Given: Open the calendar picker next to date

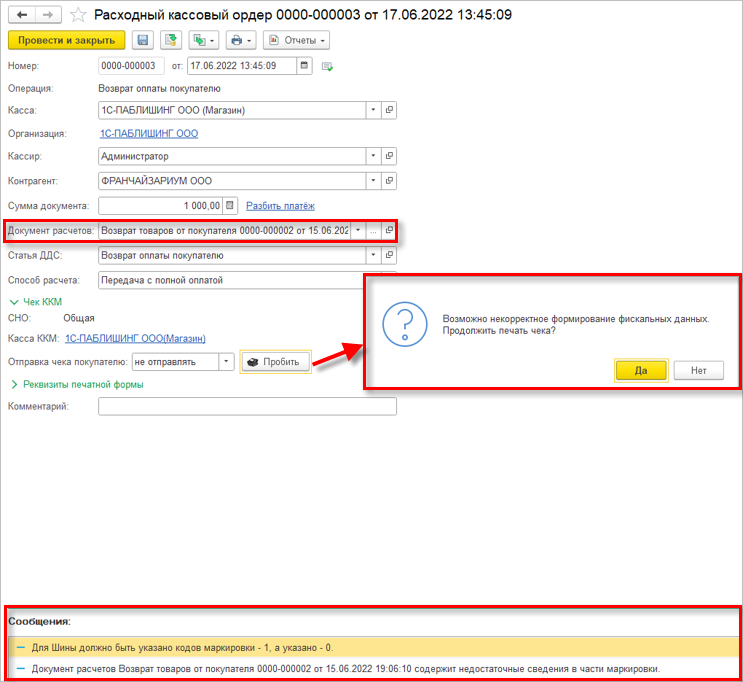Looking at the screenshot, I should pyautogui.click(x=304, y=66).
